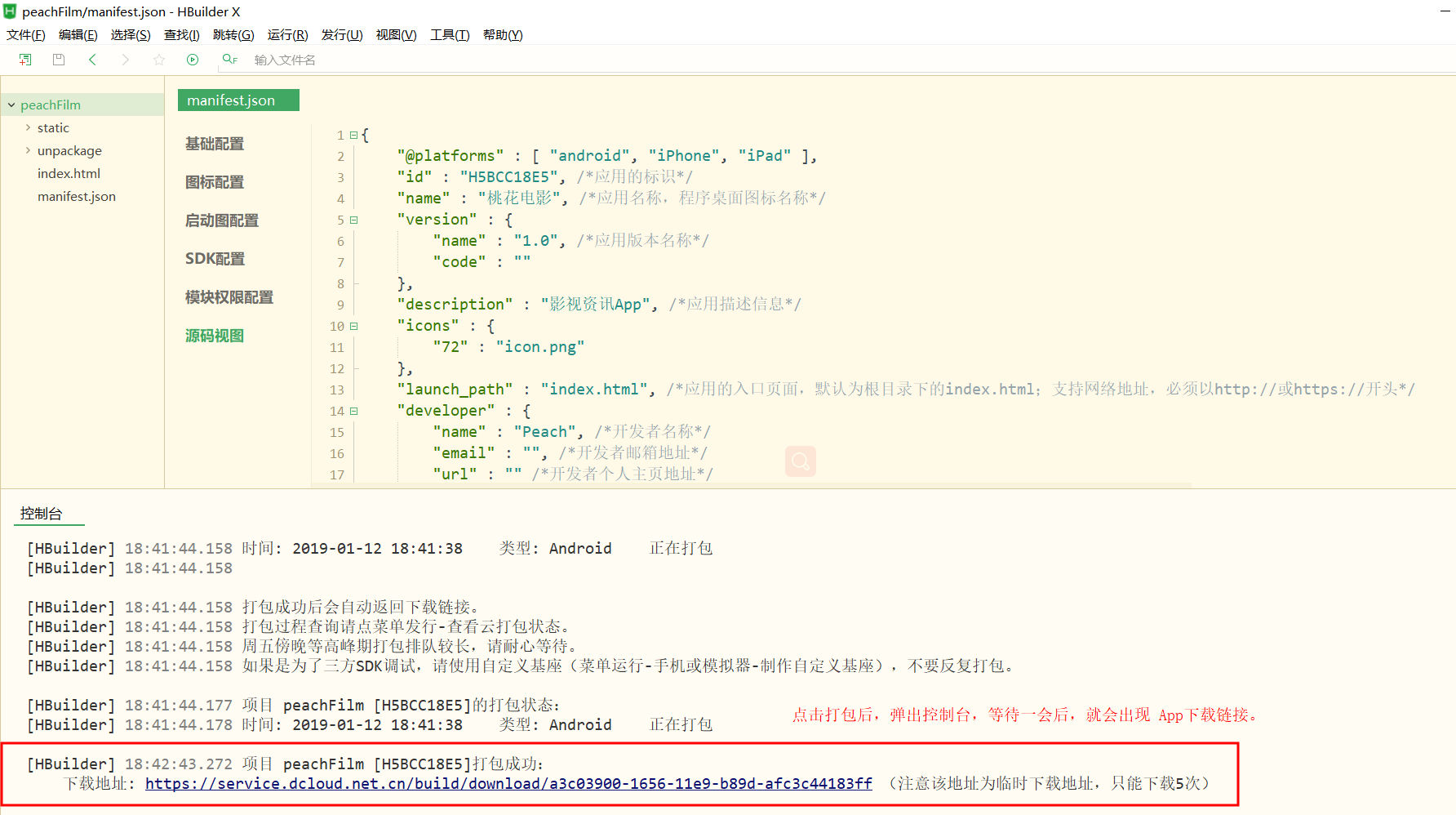
Task: Click the Save icon in the toolbar
Action: click(58, 59)
